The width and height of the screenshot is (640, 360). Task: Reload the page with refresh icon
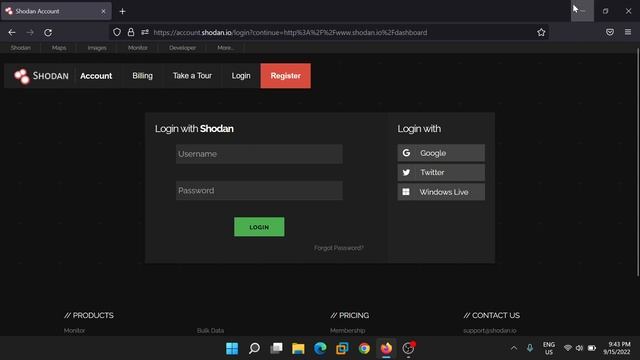(x=48, y=32)
